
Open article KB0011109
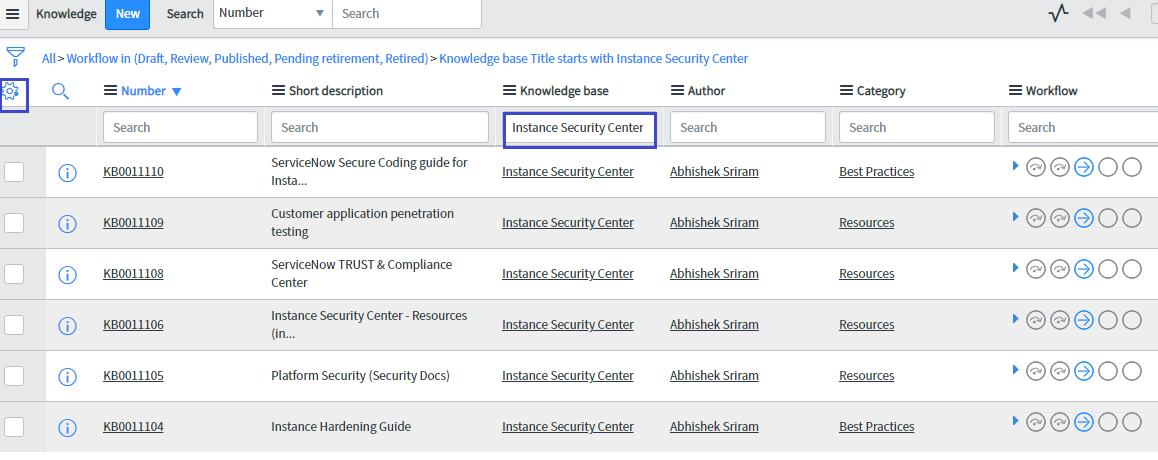pos(134,223)
